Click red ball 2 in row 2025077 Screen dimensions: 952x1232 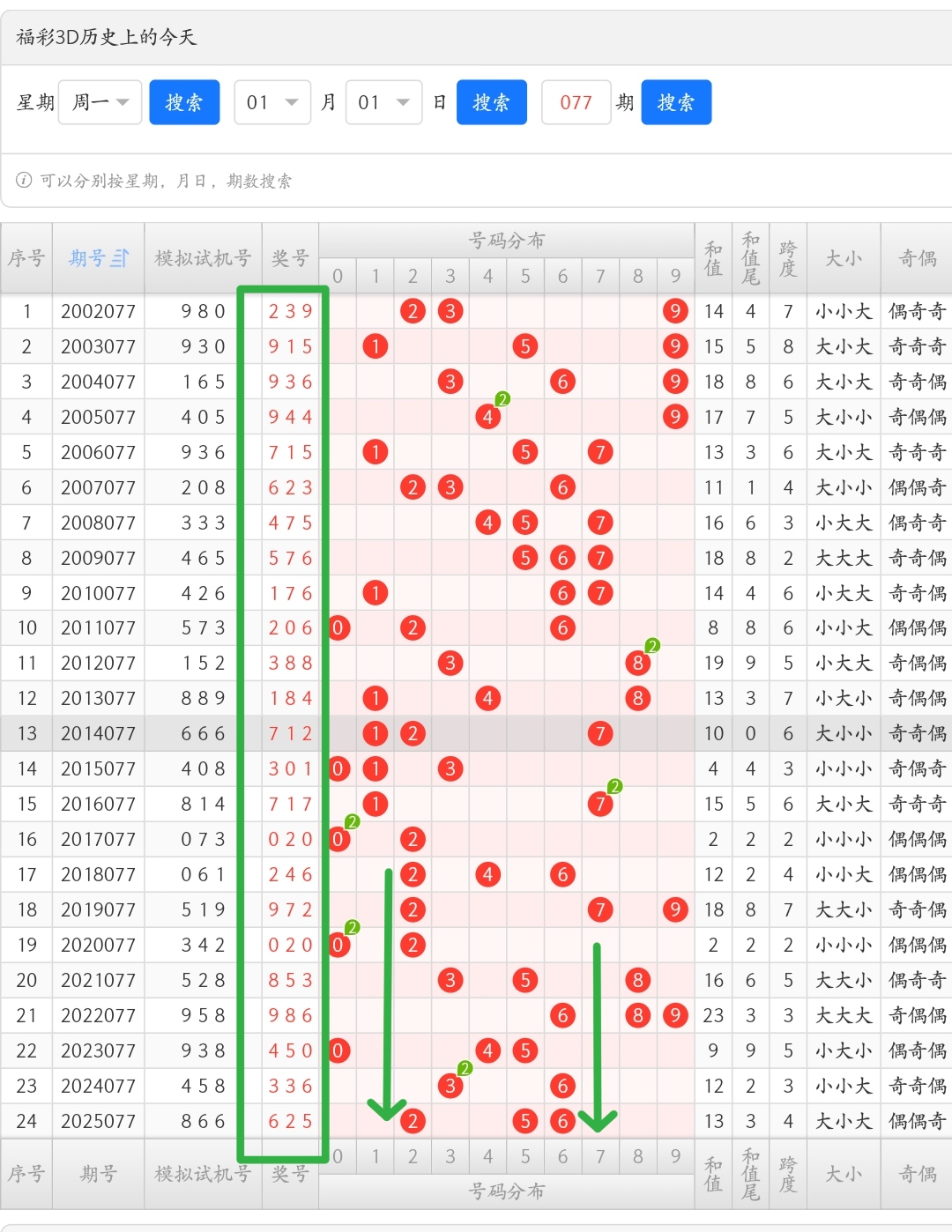[413, 1121]
